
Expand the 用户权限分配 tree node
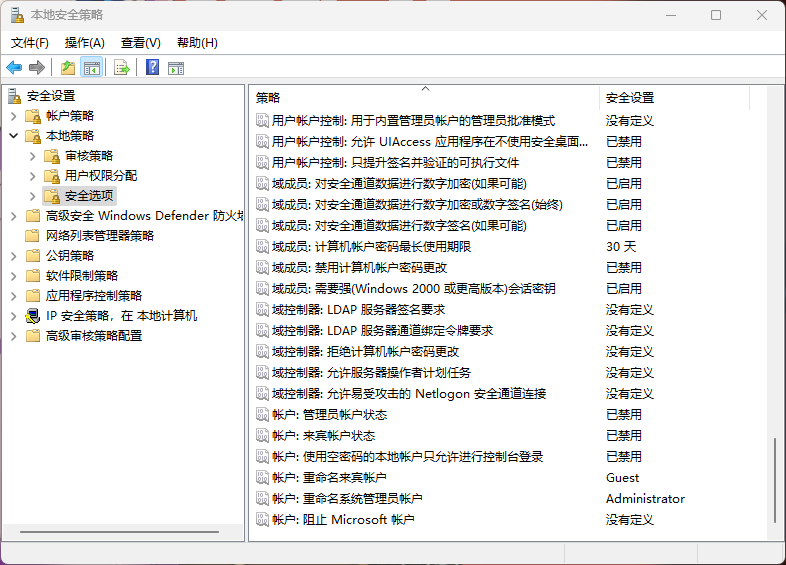point(33,176)
